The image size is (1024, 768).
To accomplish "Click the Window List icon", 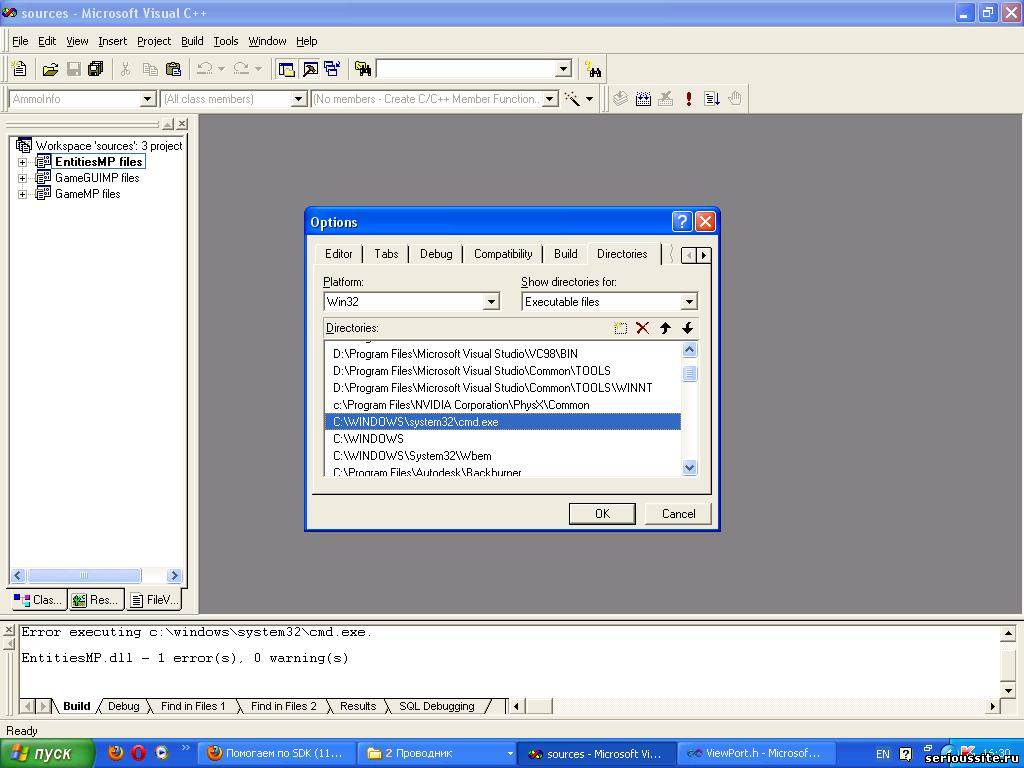I will 332,69.
